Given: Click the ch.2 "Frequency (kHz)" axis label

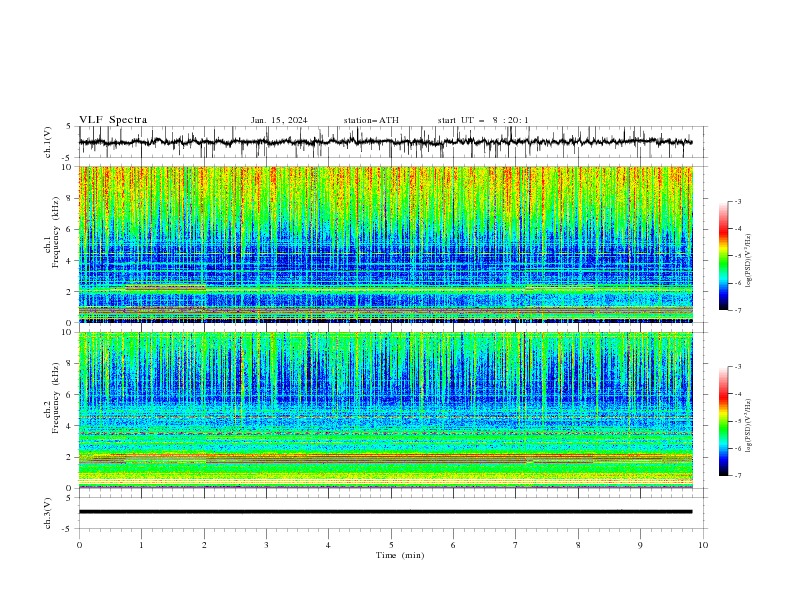Looking at the screenshot, I should coord(55,398).
